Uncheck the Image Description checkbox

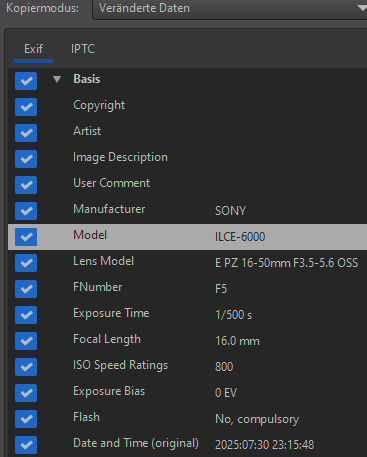click(26, 159)
